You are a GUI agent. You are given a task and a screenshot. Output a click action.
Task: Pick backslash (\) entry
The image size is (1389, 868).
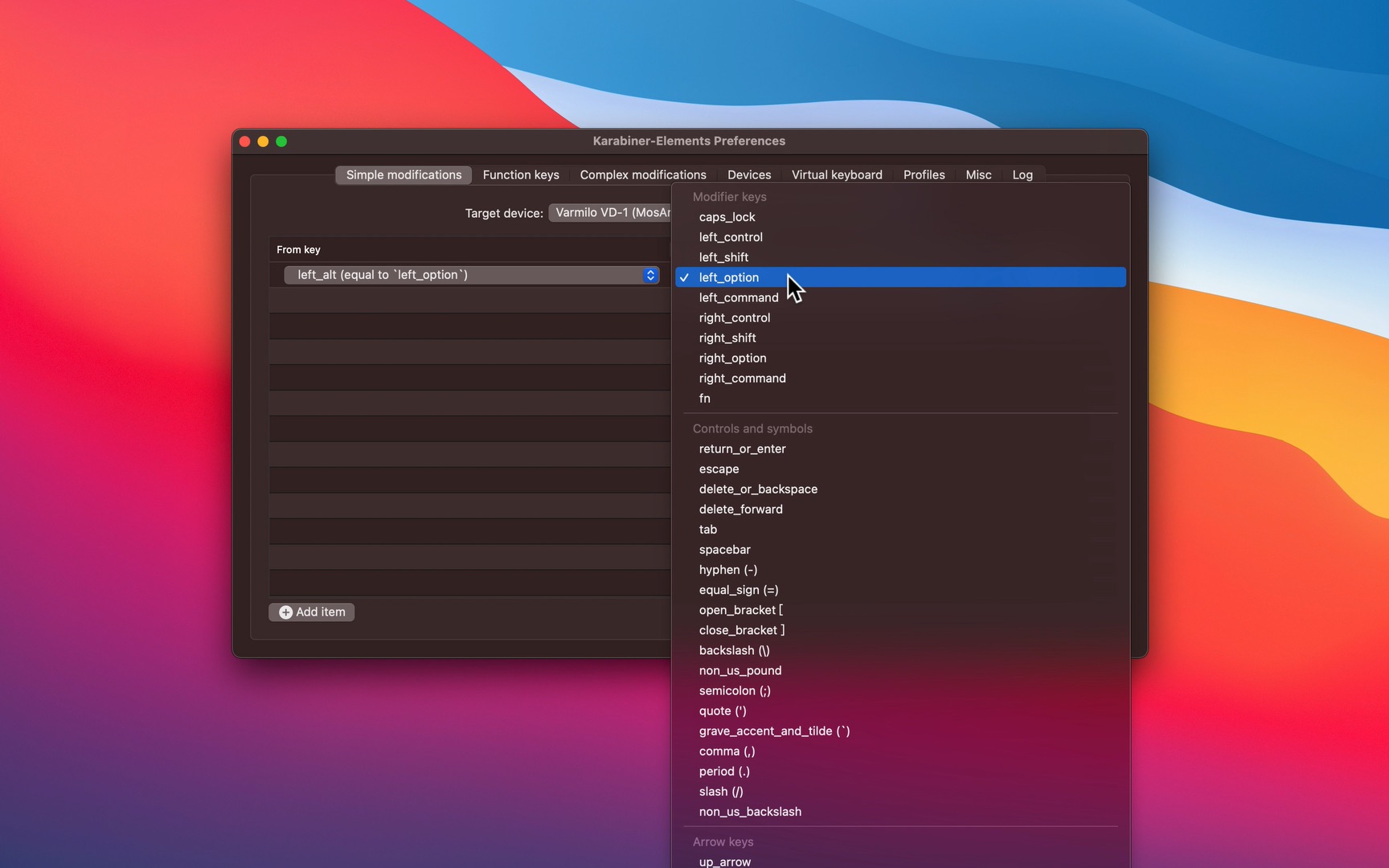(x=900, y=649)
